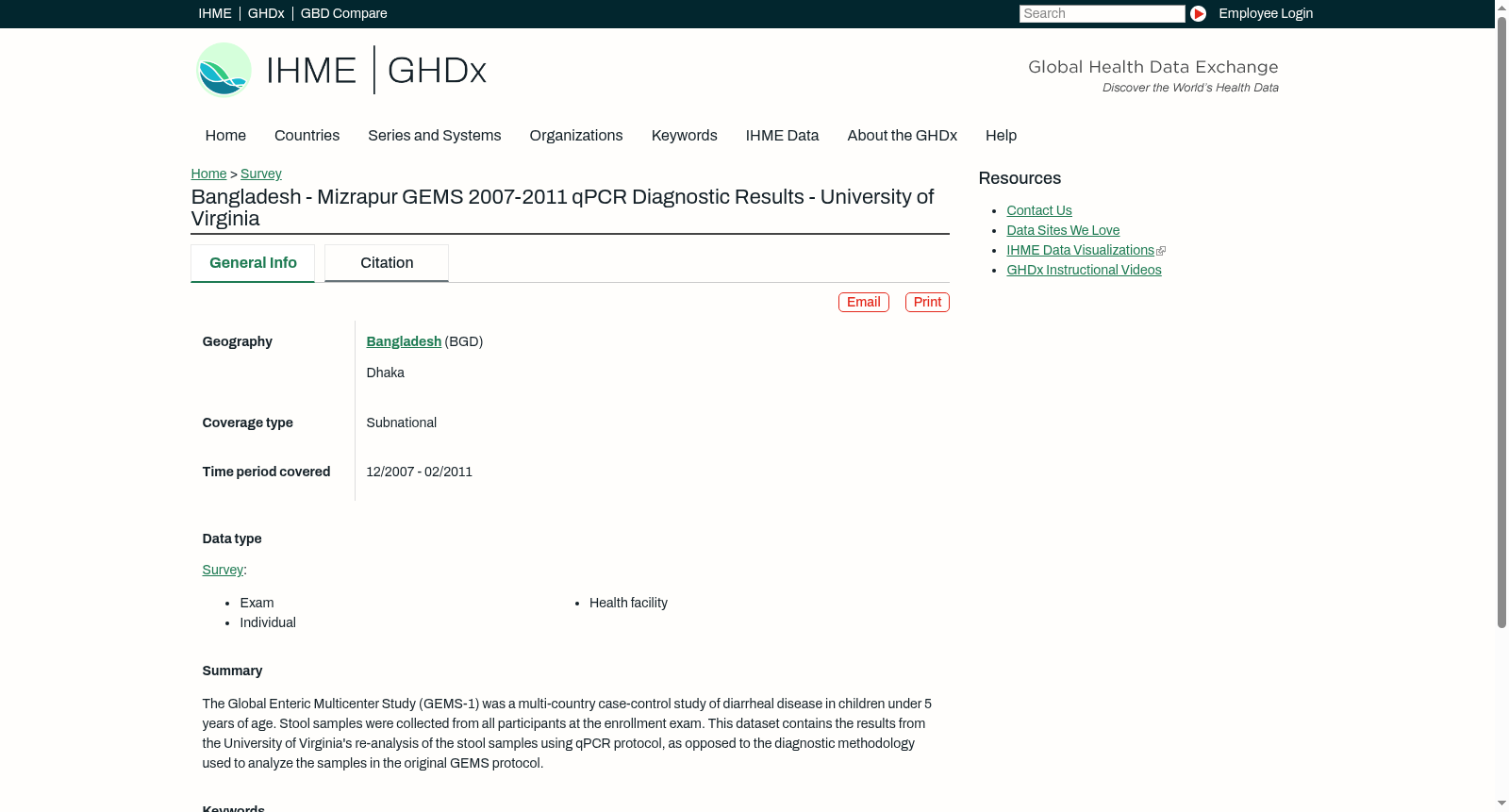Screen dimensions: 1509x812
Task: Focus the Search input field
Action: tap(1102, 13)
